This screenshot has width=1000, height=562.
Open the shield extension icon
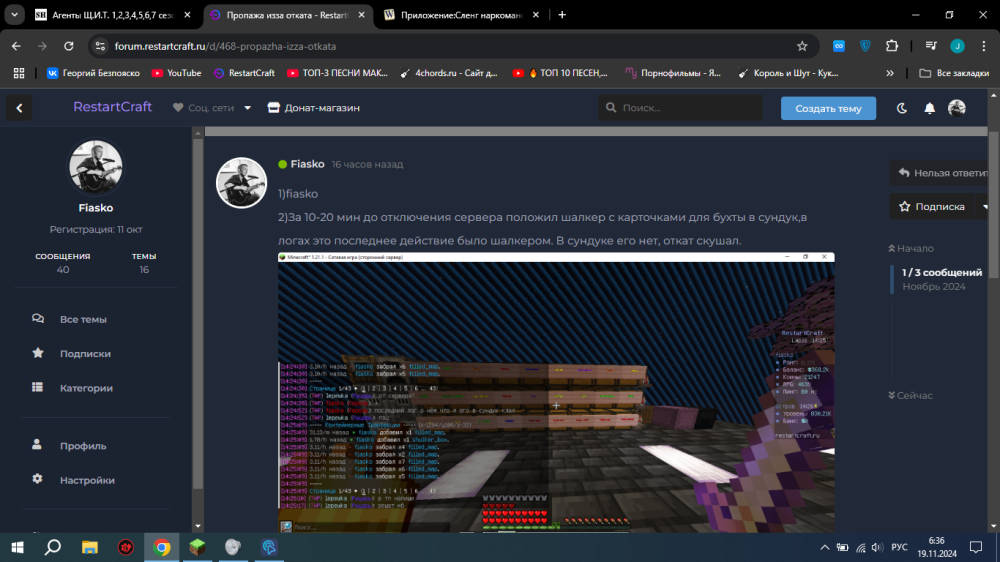(x=865, y=46)
